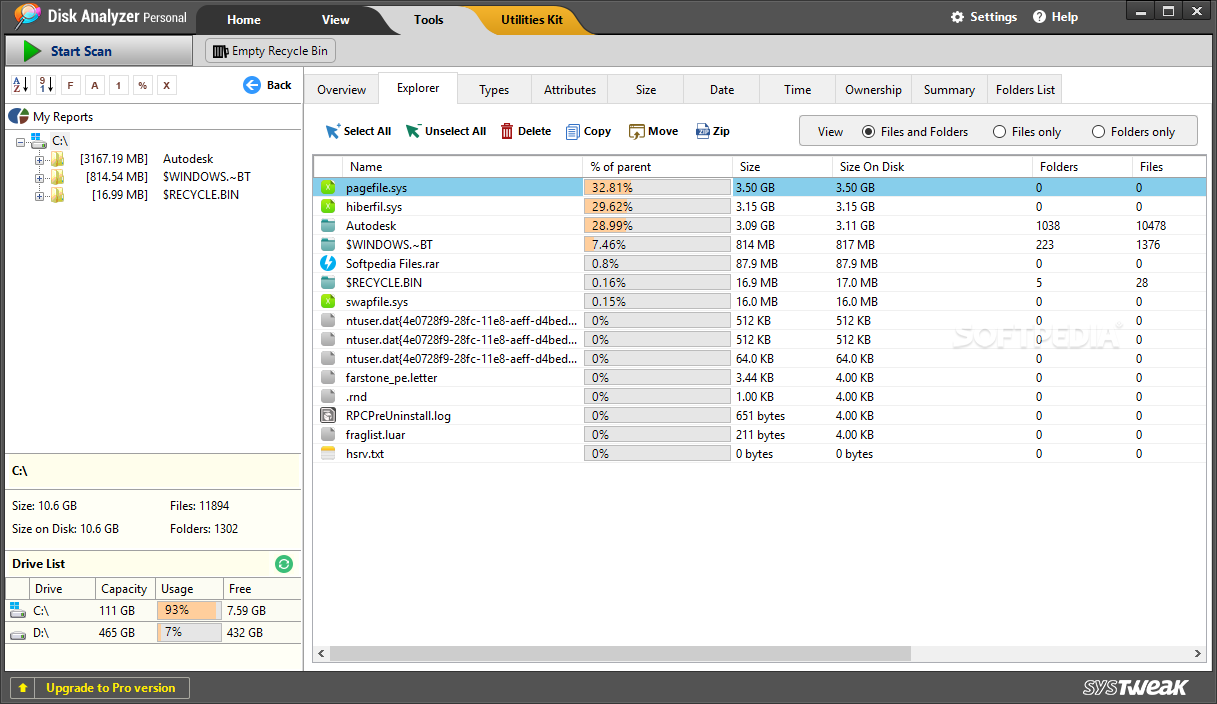Click the Select All cursor icon
Screen dimensions: 1217x704
click(x=332, y=131)
